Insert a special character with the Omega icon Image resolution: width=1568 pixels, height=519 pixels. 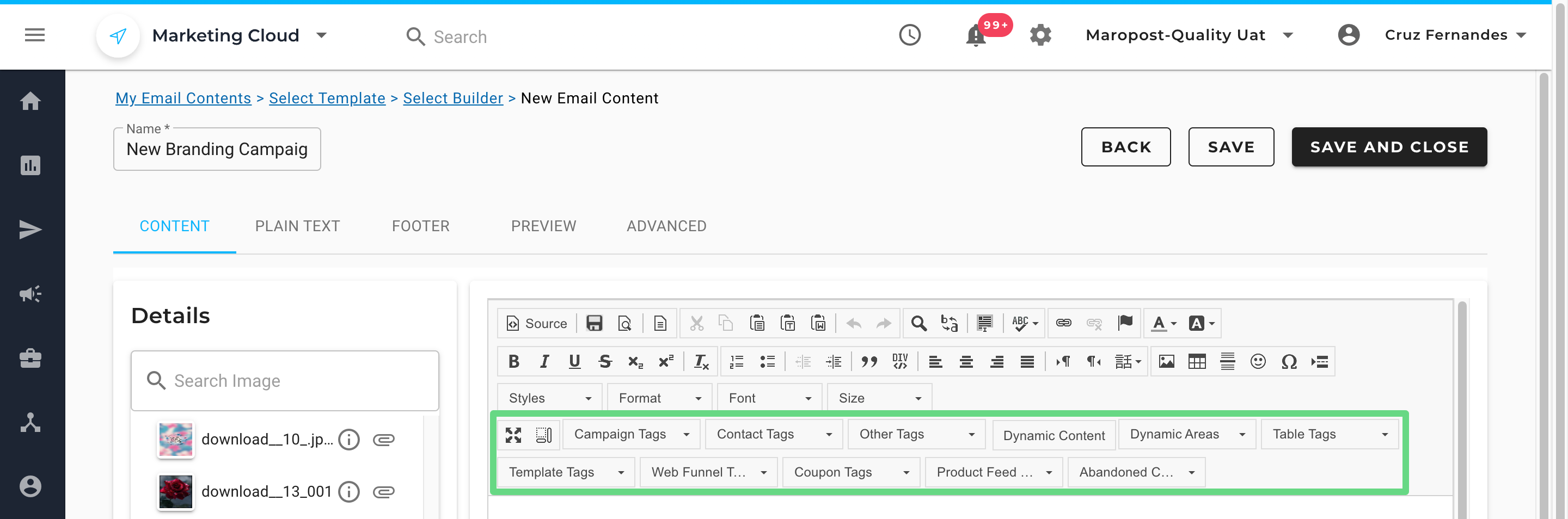point(1289,362)
